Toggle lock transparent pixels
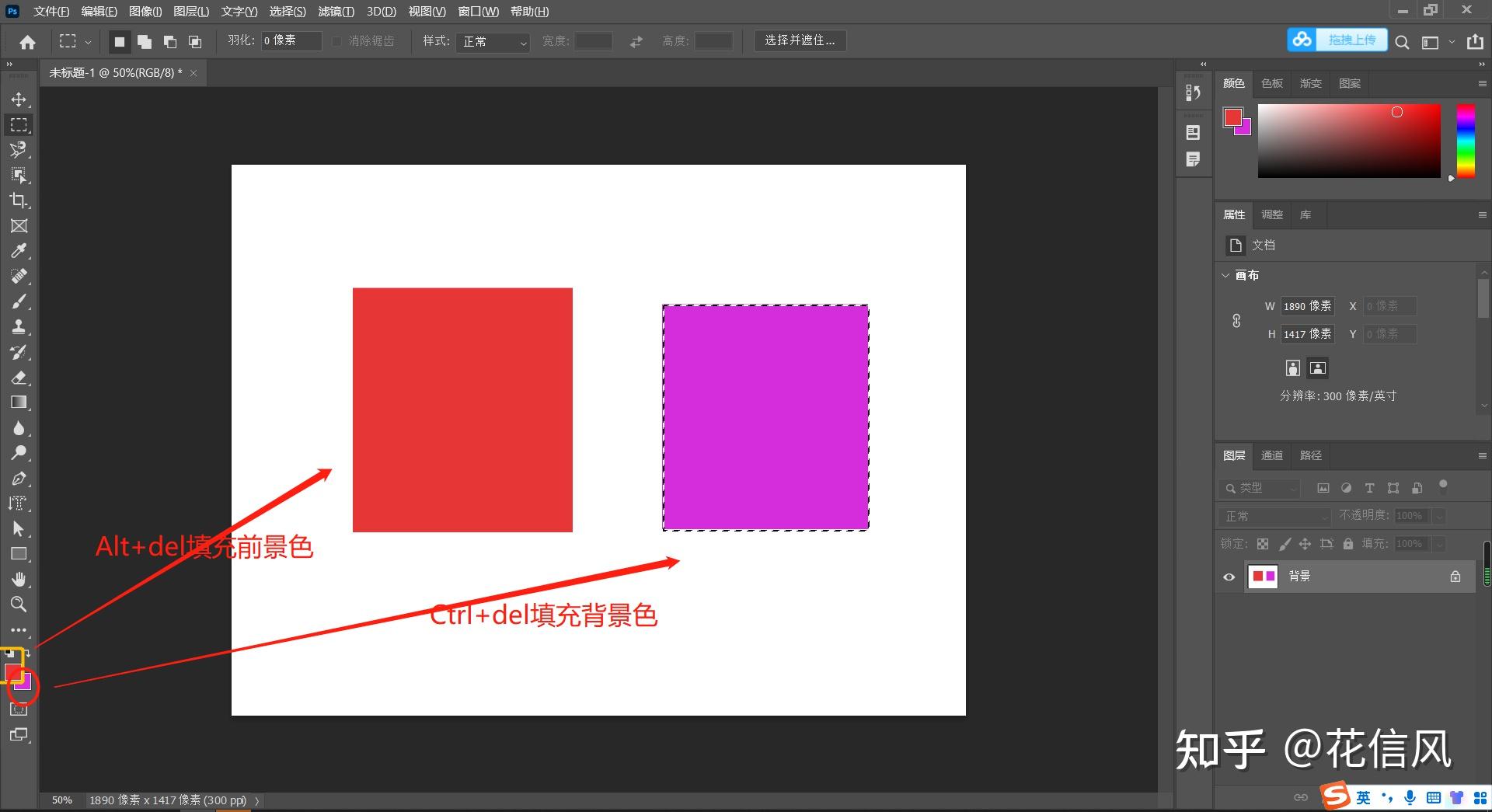This screenshot has width=1492, height=812. [x=1263, y=544]
